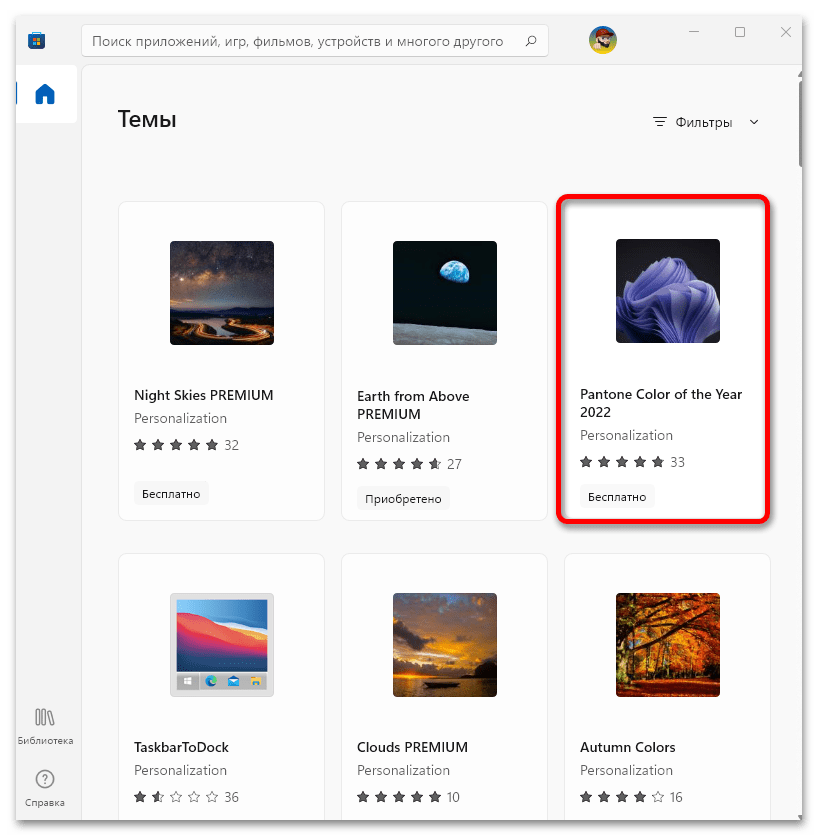818x836 pixels.
Task: Click the star rating of Night Skies PREMIUM
Action: coord(176,445)
